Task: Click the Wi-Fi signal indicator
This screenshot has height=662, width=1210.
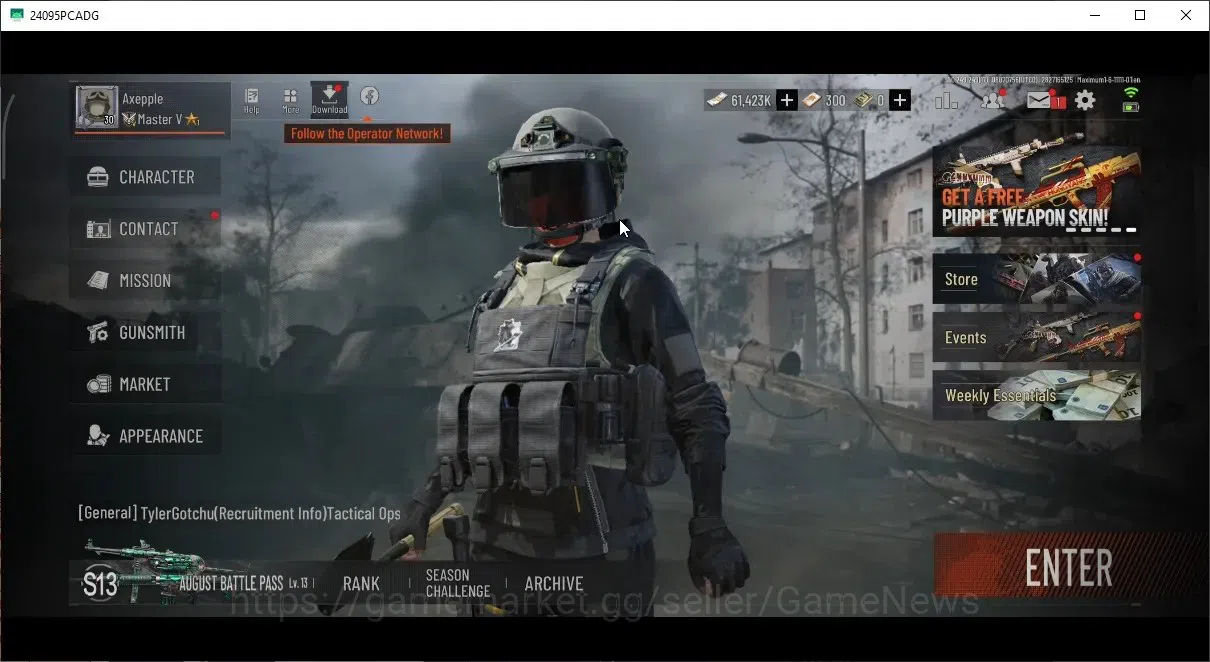Action: click(1131, 93)
